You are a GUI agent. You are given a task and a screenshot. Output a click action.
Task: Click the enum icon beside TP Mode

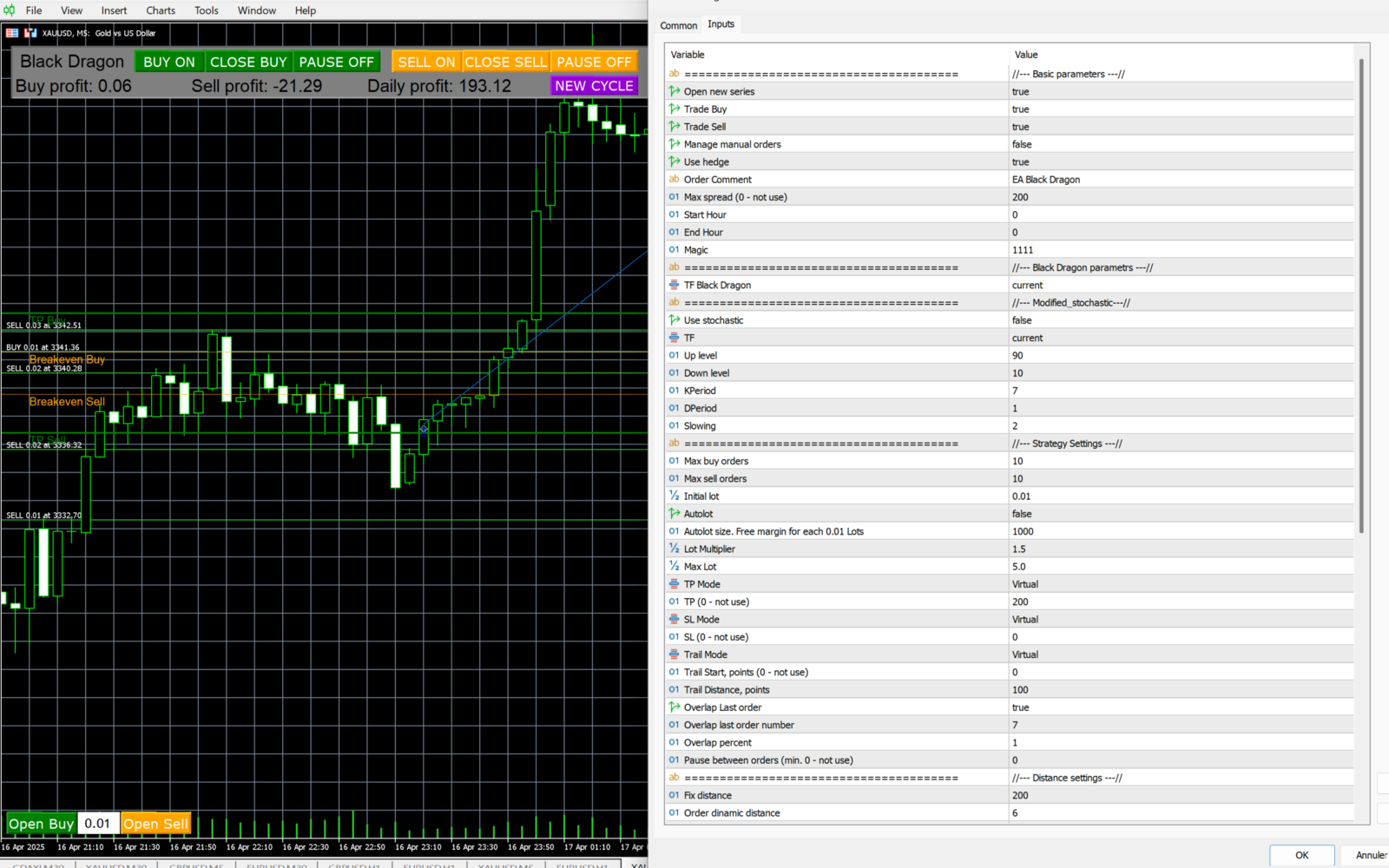coord(675,583)
